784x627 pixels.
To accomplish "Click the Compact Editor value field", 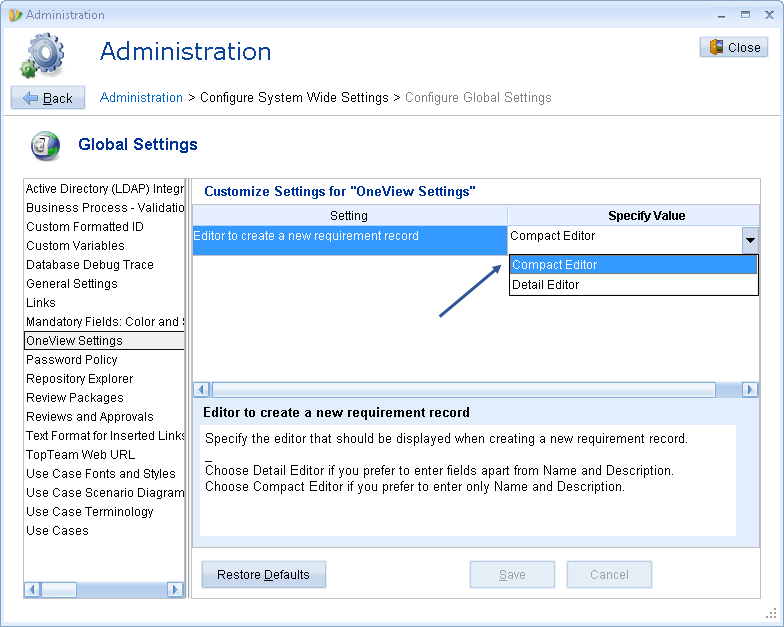I will pyautogui.click(x=625, y=240).
